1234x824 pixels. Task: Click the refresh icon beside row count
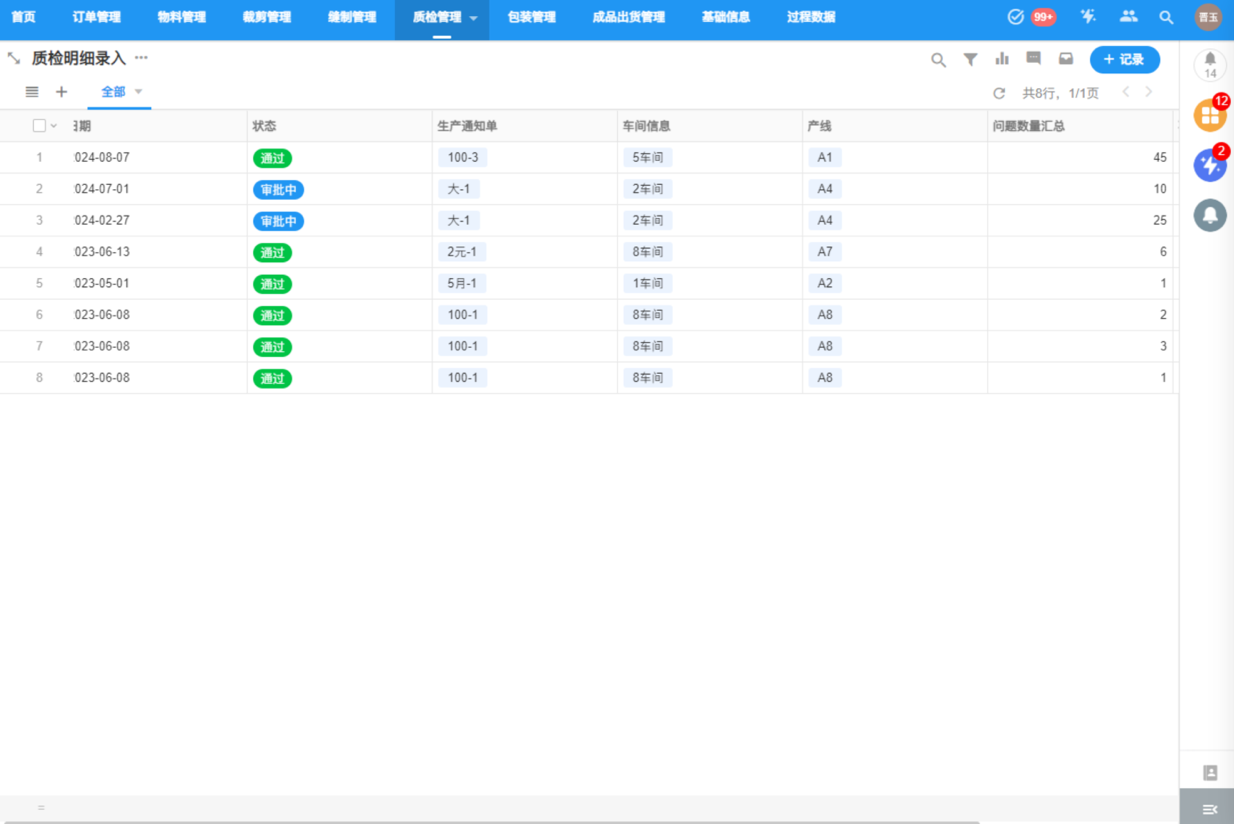(x=999, y=93)
